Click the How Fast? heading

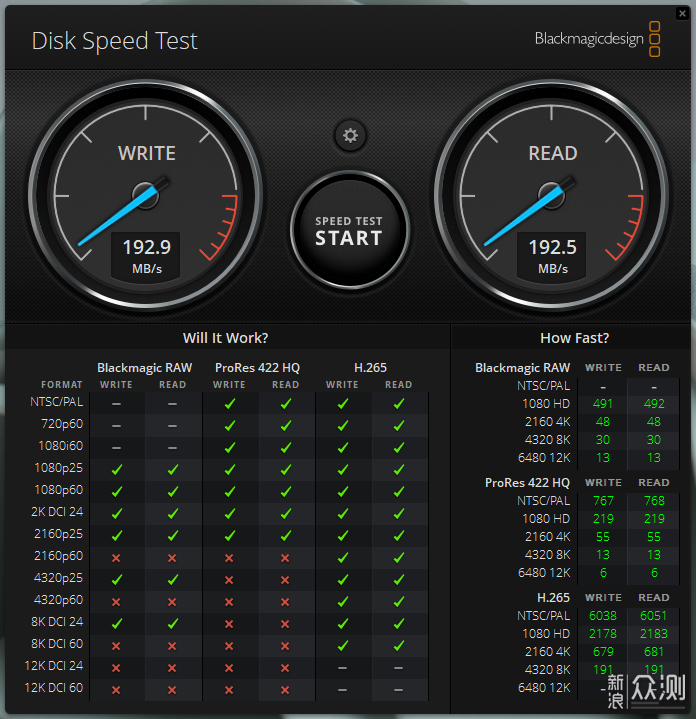[574, 338]
